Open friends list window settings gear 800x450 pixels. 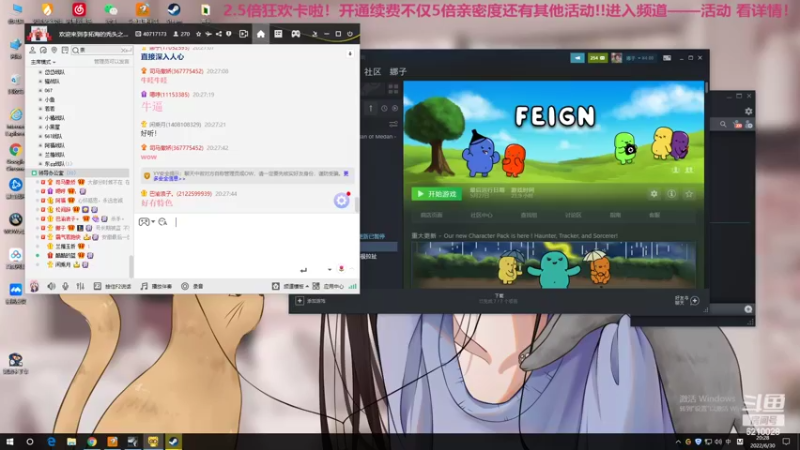point(748,111)
